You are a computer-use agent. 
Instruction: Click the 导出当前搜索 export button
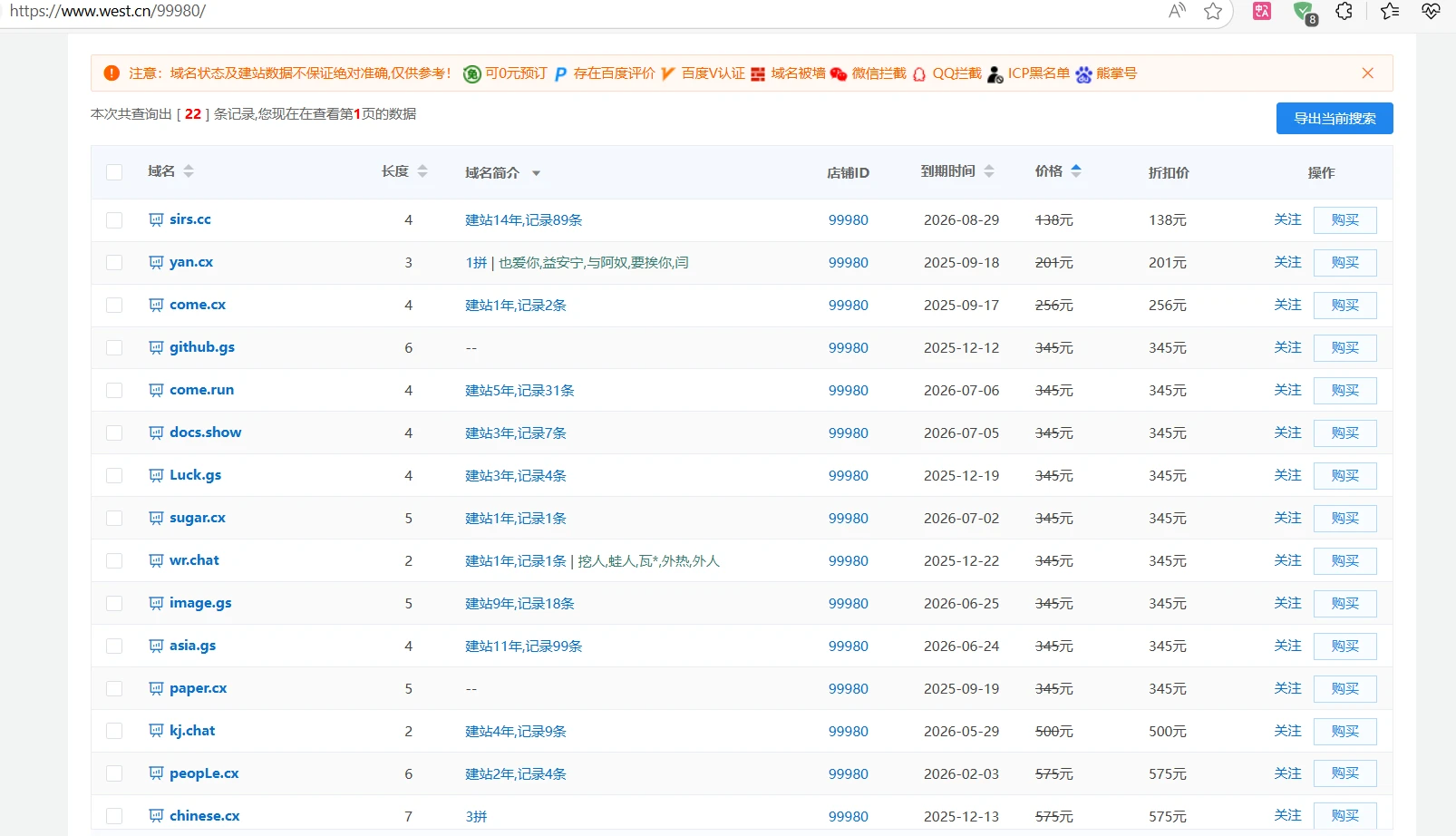click(1335, 118)
